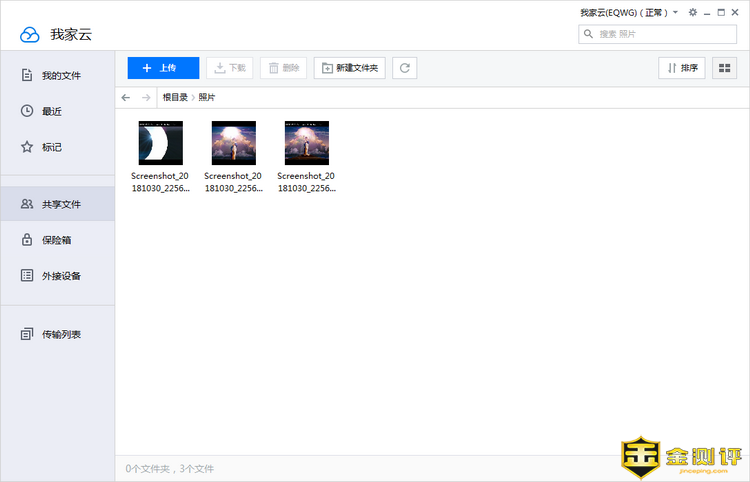The height and width of the screenshot is (482, 750).
Task: Click the 下载 download button
Action: [x=229, y=68]
